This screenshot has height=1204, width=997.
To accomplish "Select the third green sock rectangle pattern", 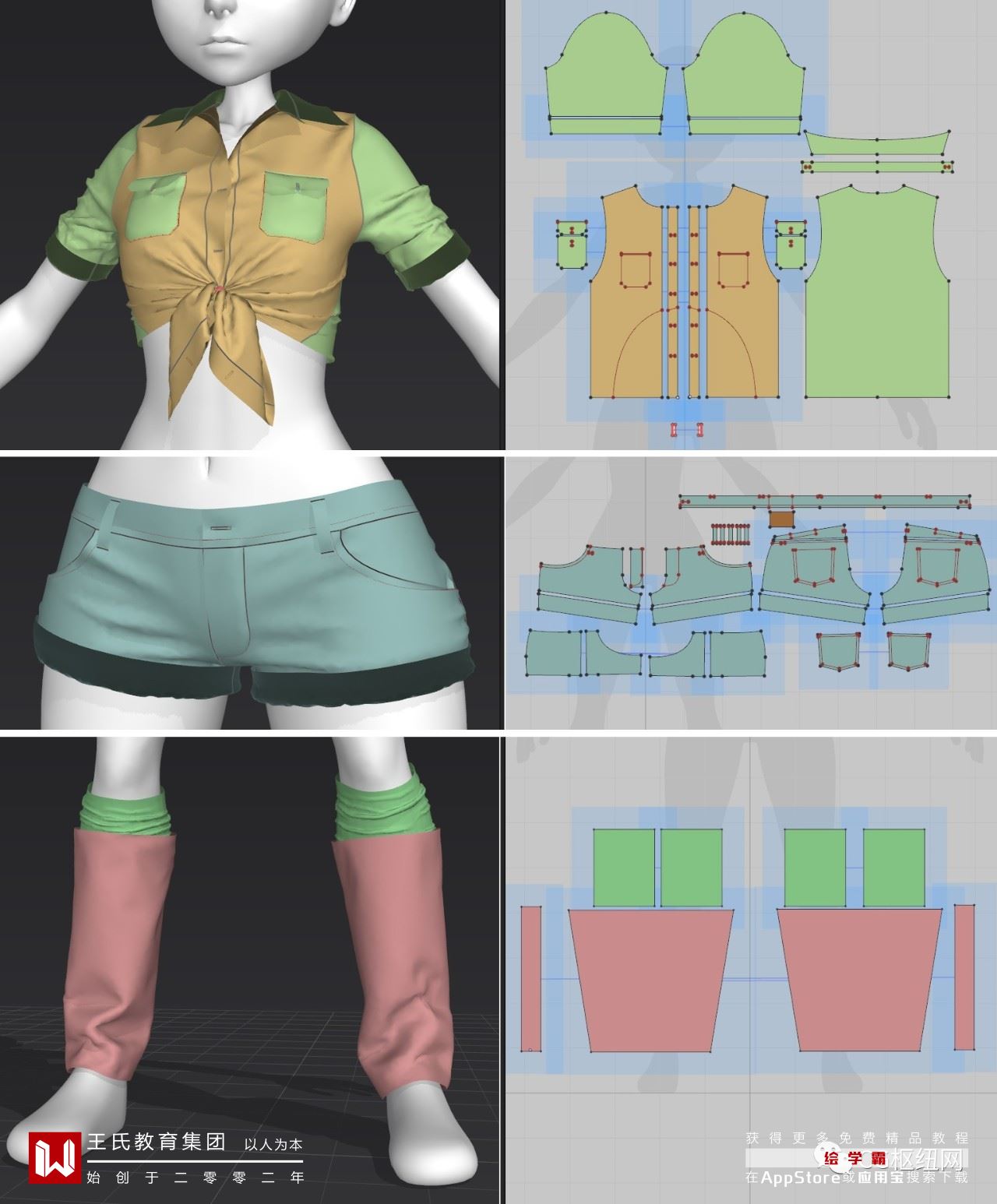I will tap(815, 868).
